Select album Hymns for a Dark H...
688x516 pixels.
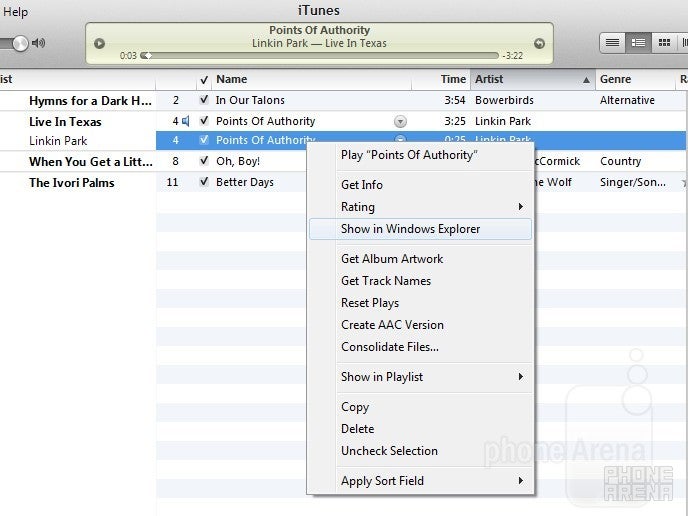90,101
